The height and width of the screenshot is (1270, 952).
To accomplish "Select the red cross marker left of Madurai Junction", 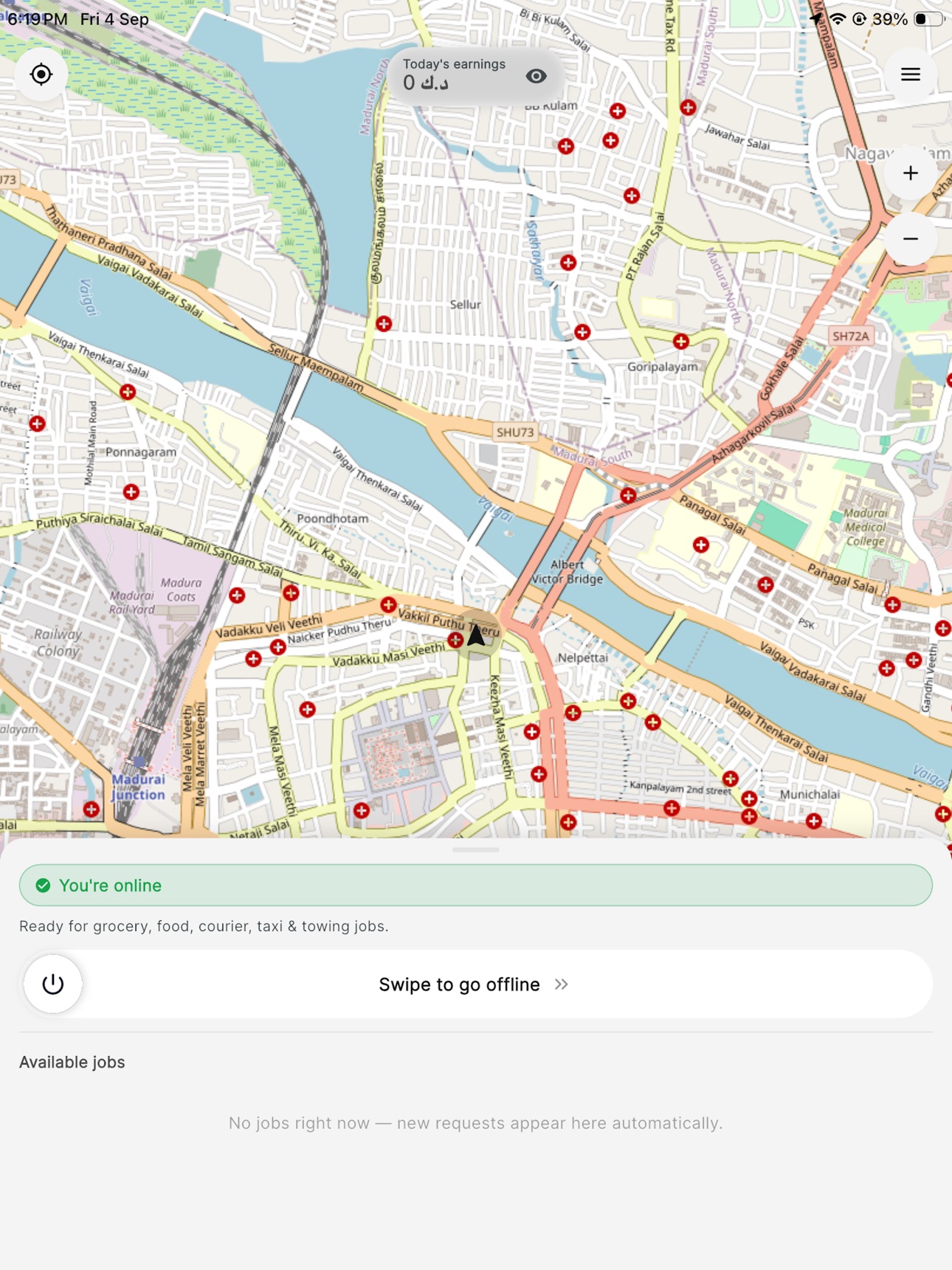I will [x=92, y=810].
